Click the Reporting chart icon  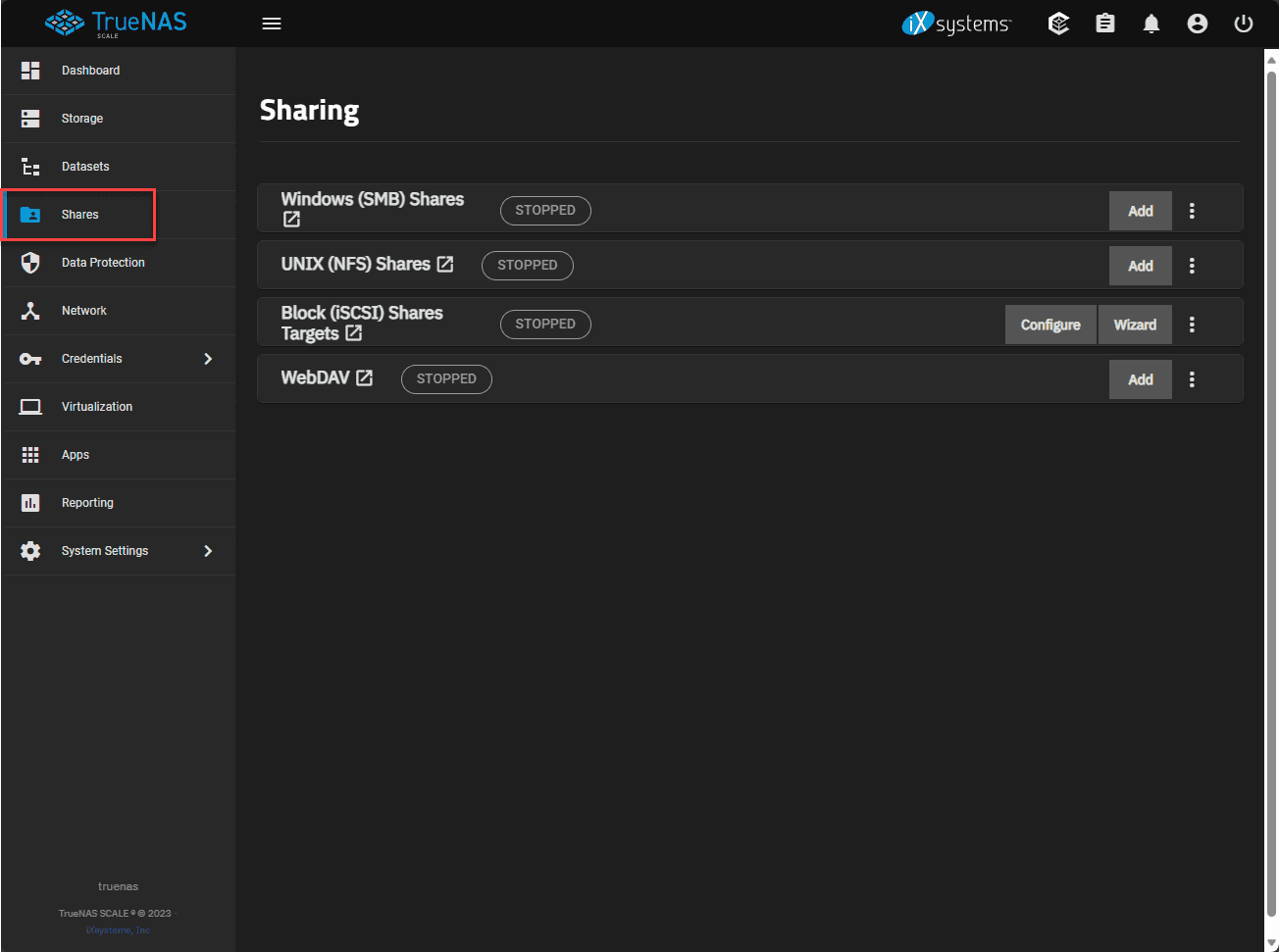(x=30, y=502)
